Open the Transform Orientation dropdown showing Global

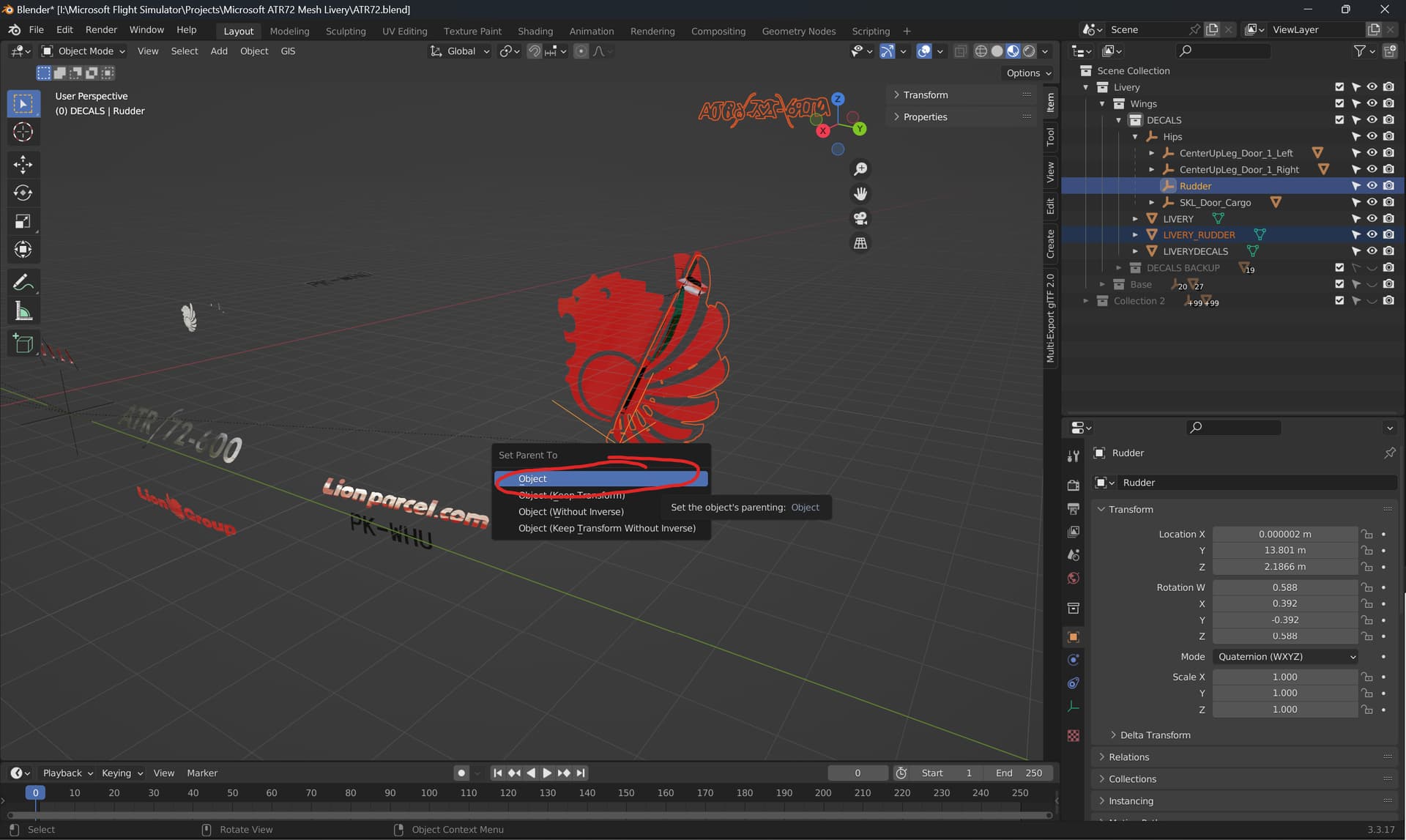(461, 51)
